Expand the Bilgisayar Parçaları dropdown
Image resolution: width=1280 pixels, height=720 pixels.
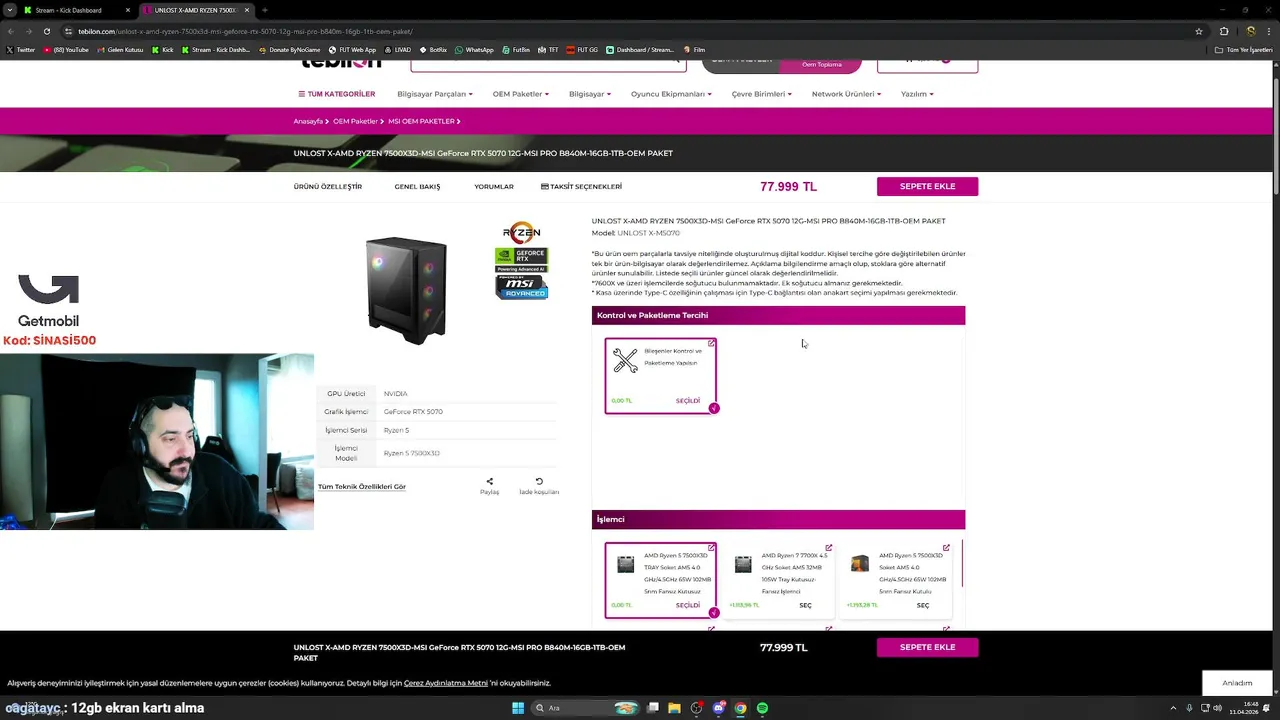coord(435,94)
